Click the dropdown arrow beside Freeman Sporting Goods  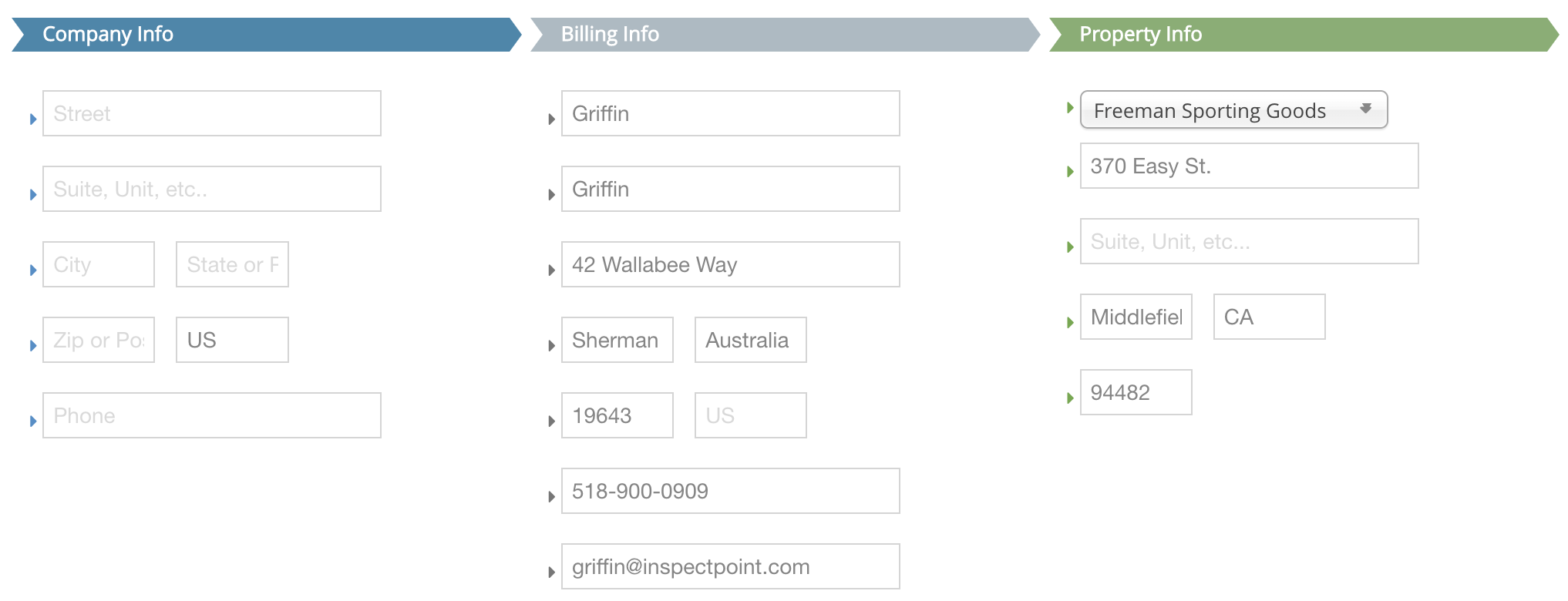pos(1365,109)
